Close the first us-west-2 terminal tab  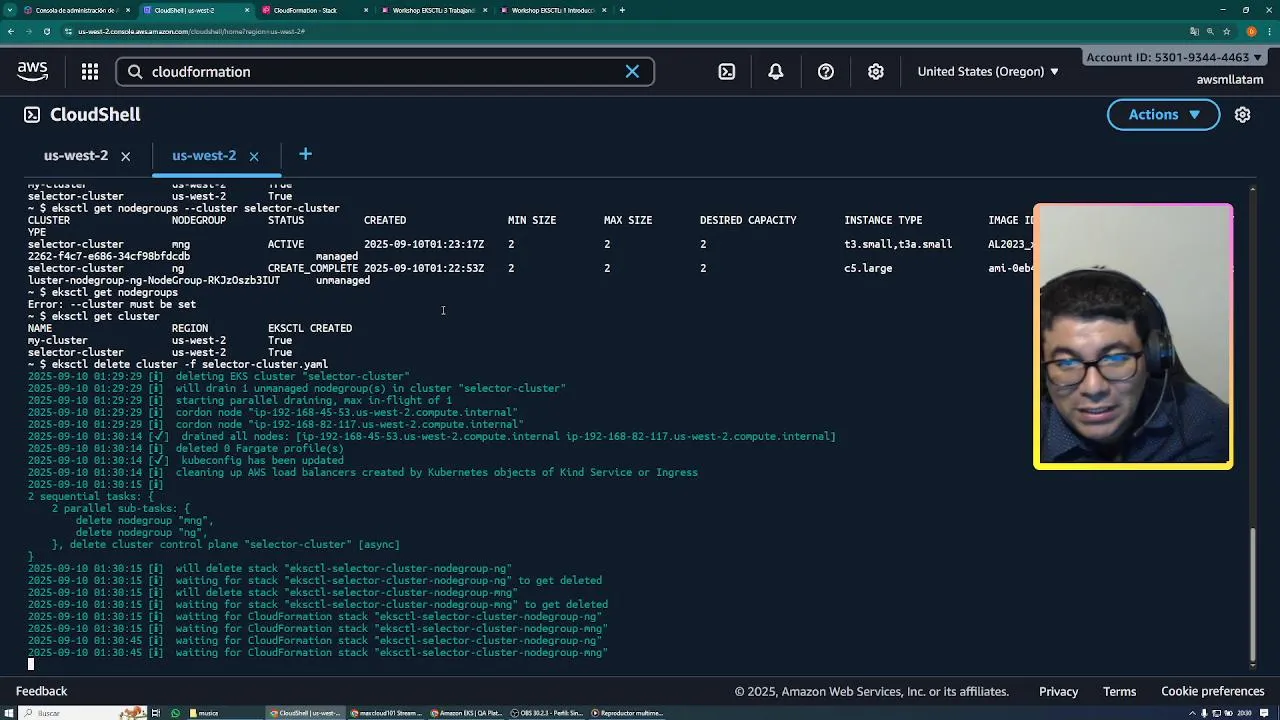(125, 156)
